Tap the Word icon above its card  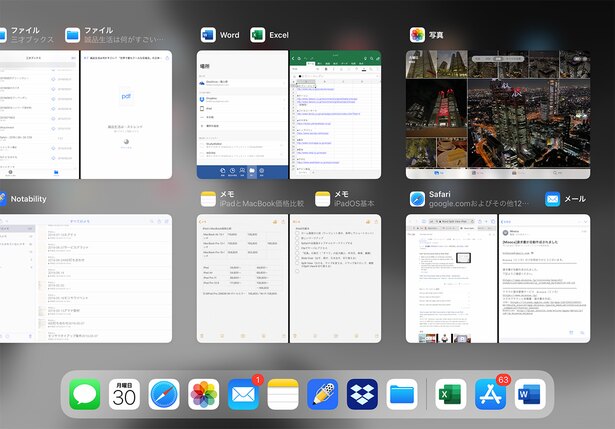pyautogui.click(x=208, y=35)
